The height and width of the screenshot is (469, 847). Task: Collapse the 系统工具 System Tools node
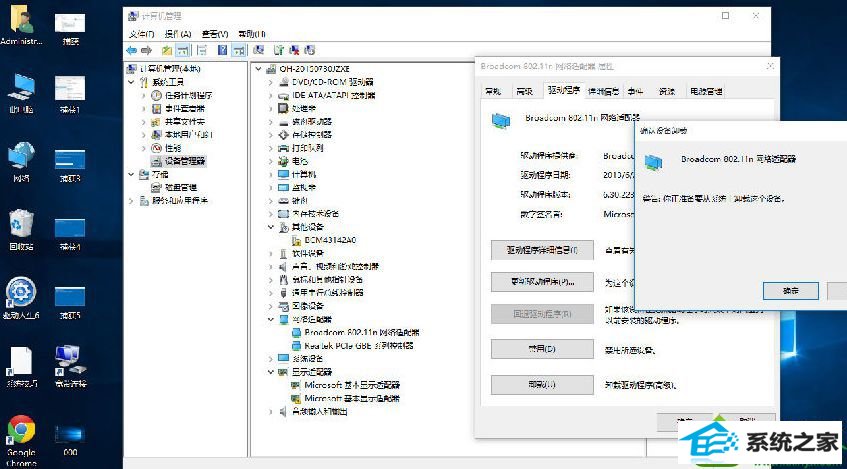pyautogui.click(x=132, y=82)
